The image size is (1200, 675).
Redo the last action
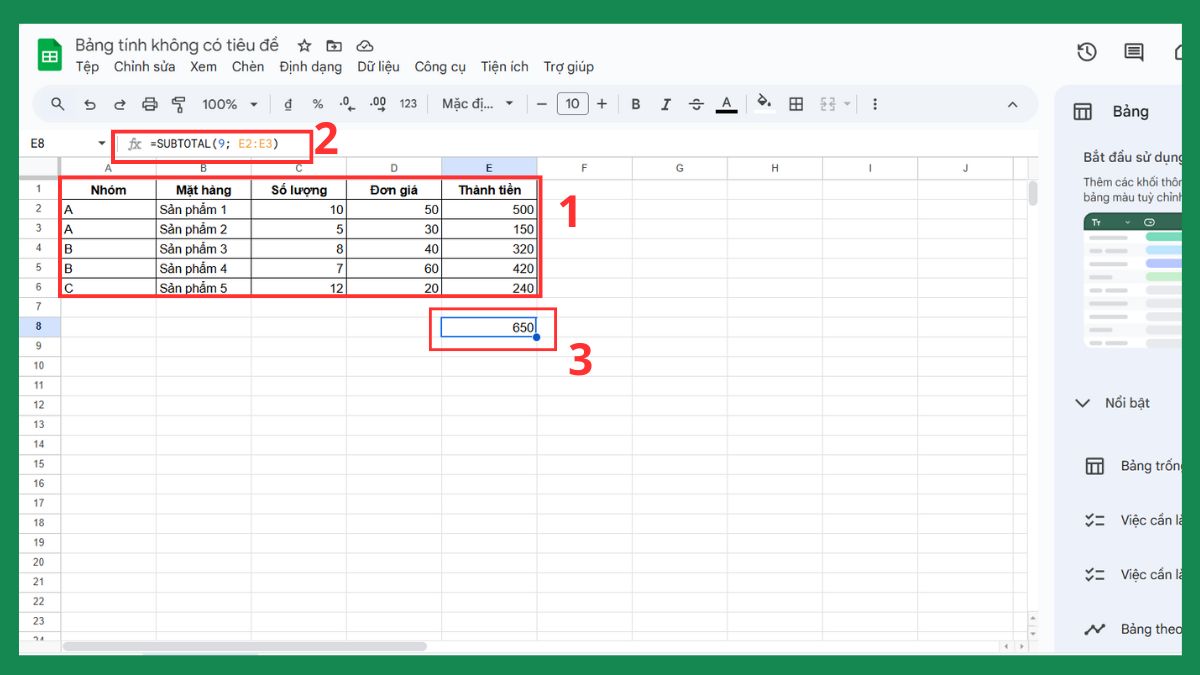[x=119, y=103]
